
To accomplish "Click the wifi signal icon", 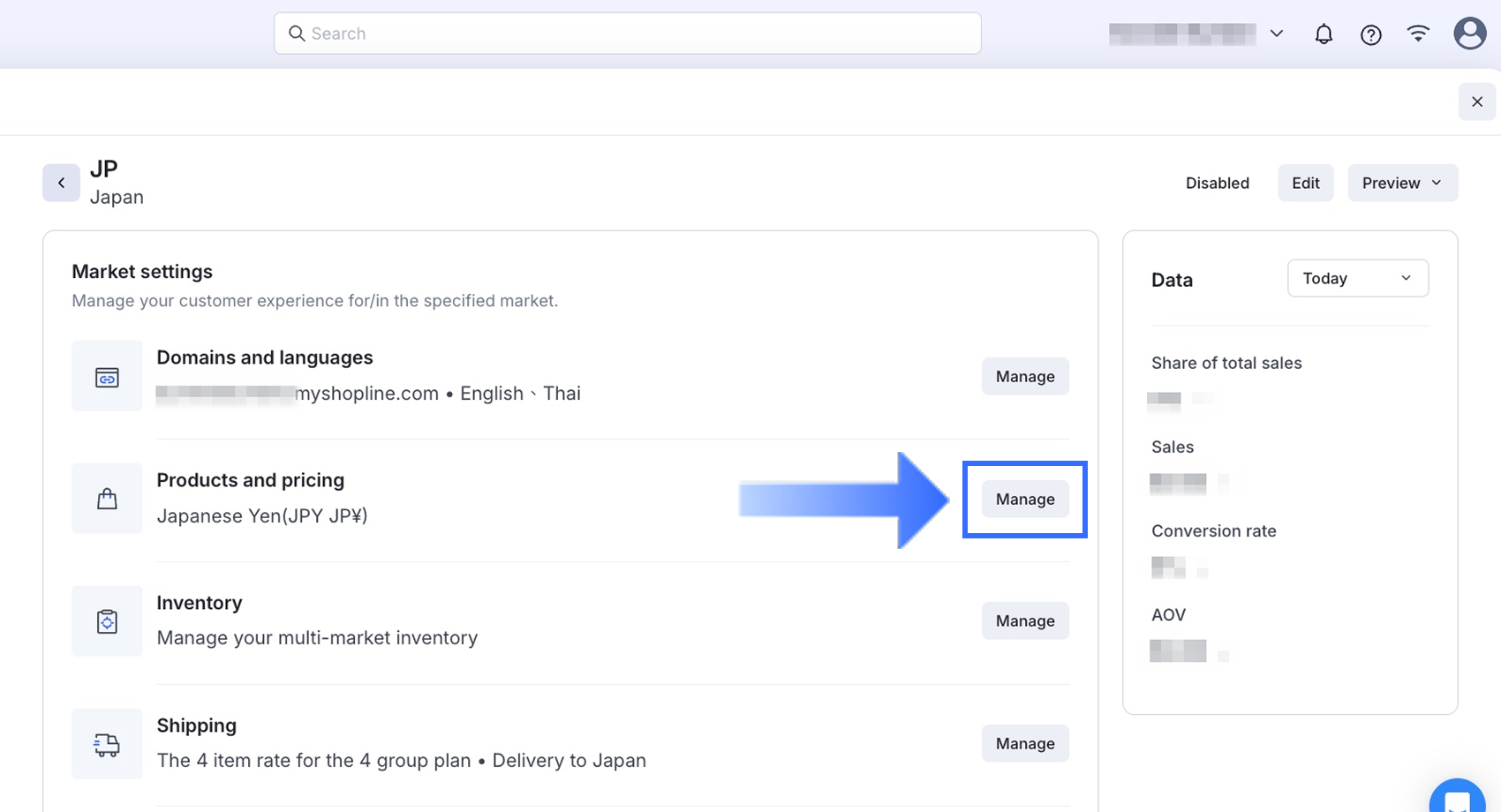I will coord(1418,34).
